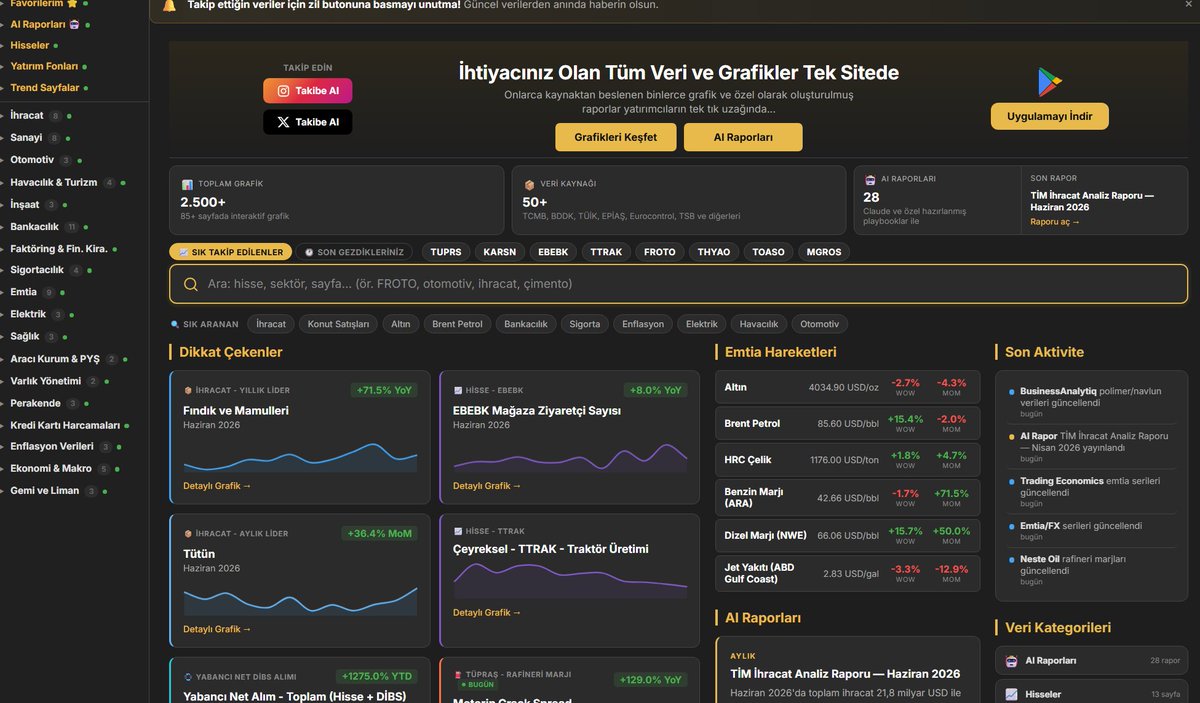Open the HRC Çelik commodity row
The image size is (1200, 703).
click(x=848, y=460)
